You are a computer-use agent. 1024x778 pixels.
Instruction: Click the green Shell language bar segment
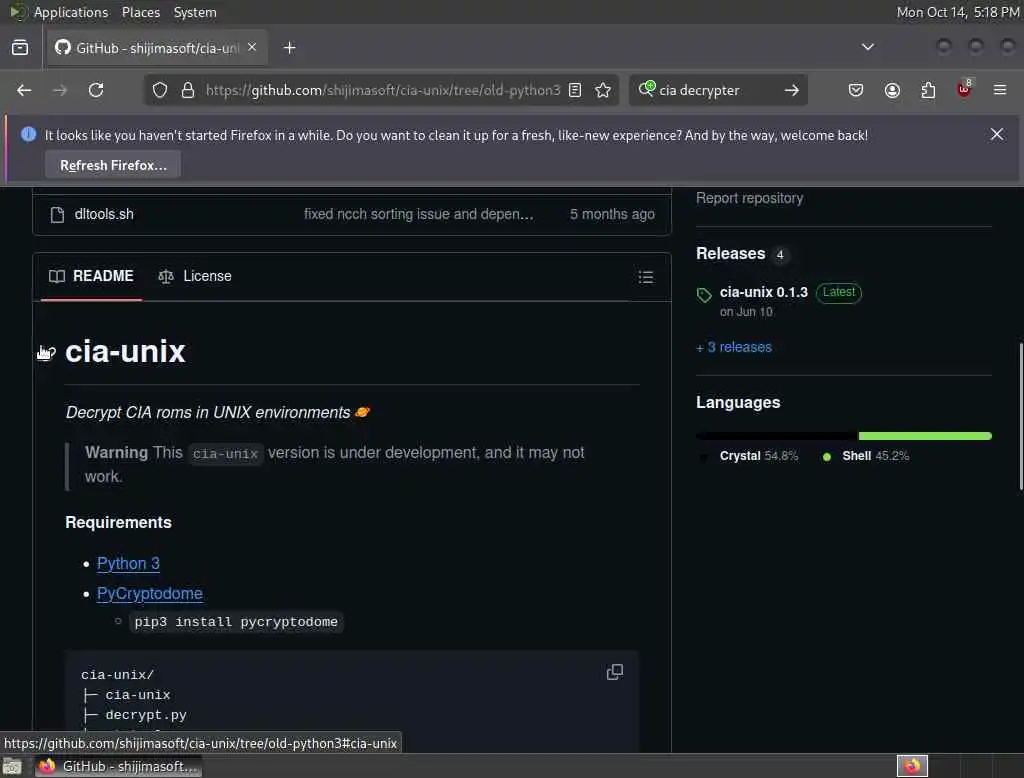point(925,436)
